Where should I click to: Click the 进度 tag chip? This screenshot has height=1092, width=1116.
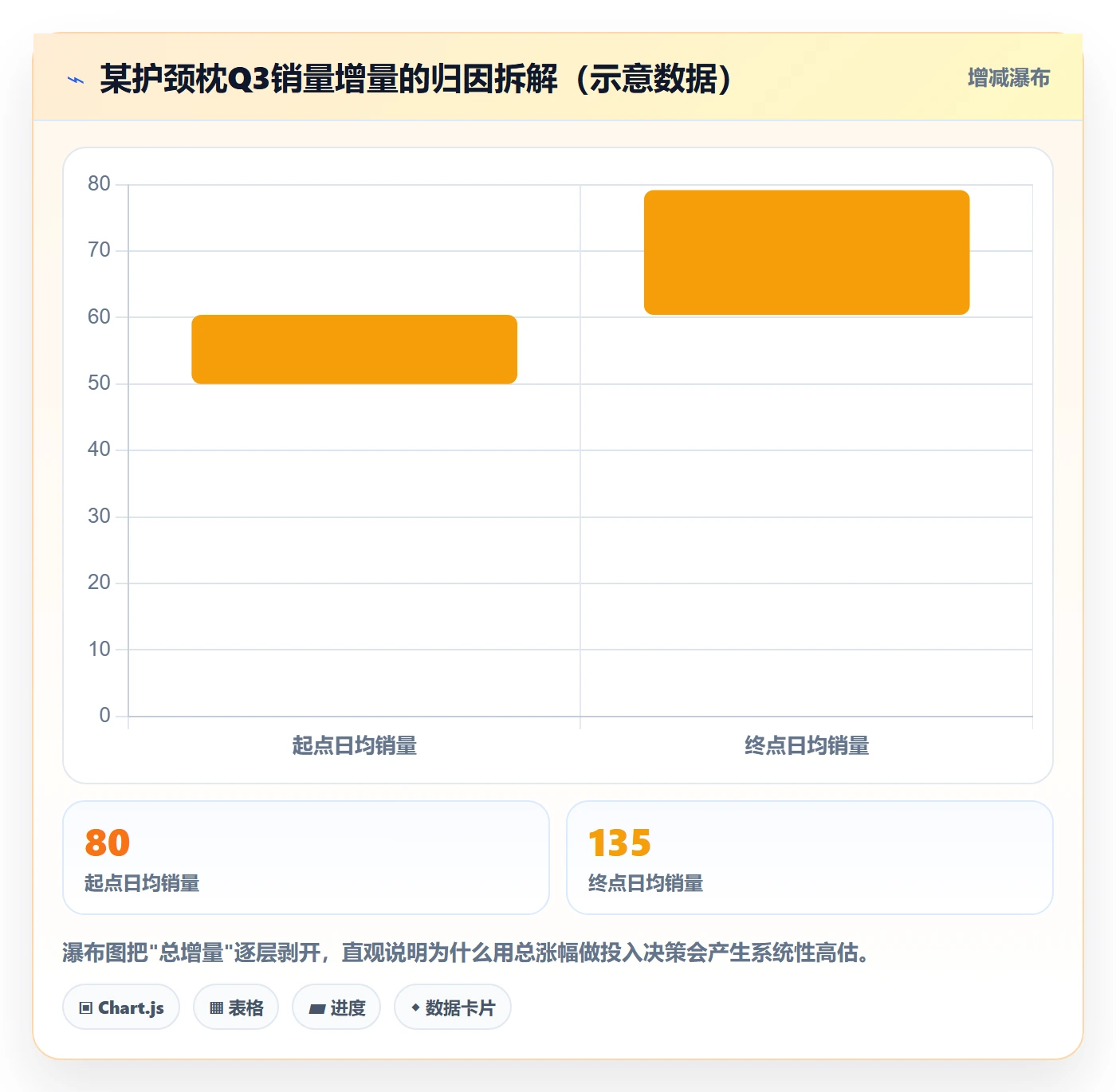coord(336,1008)
